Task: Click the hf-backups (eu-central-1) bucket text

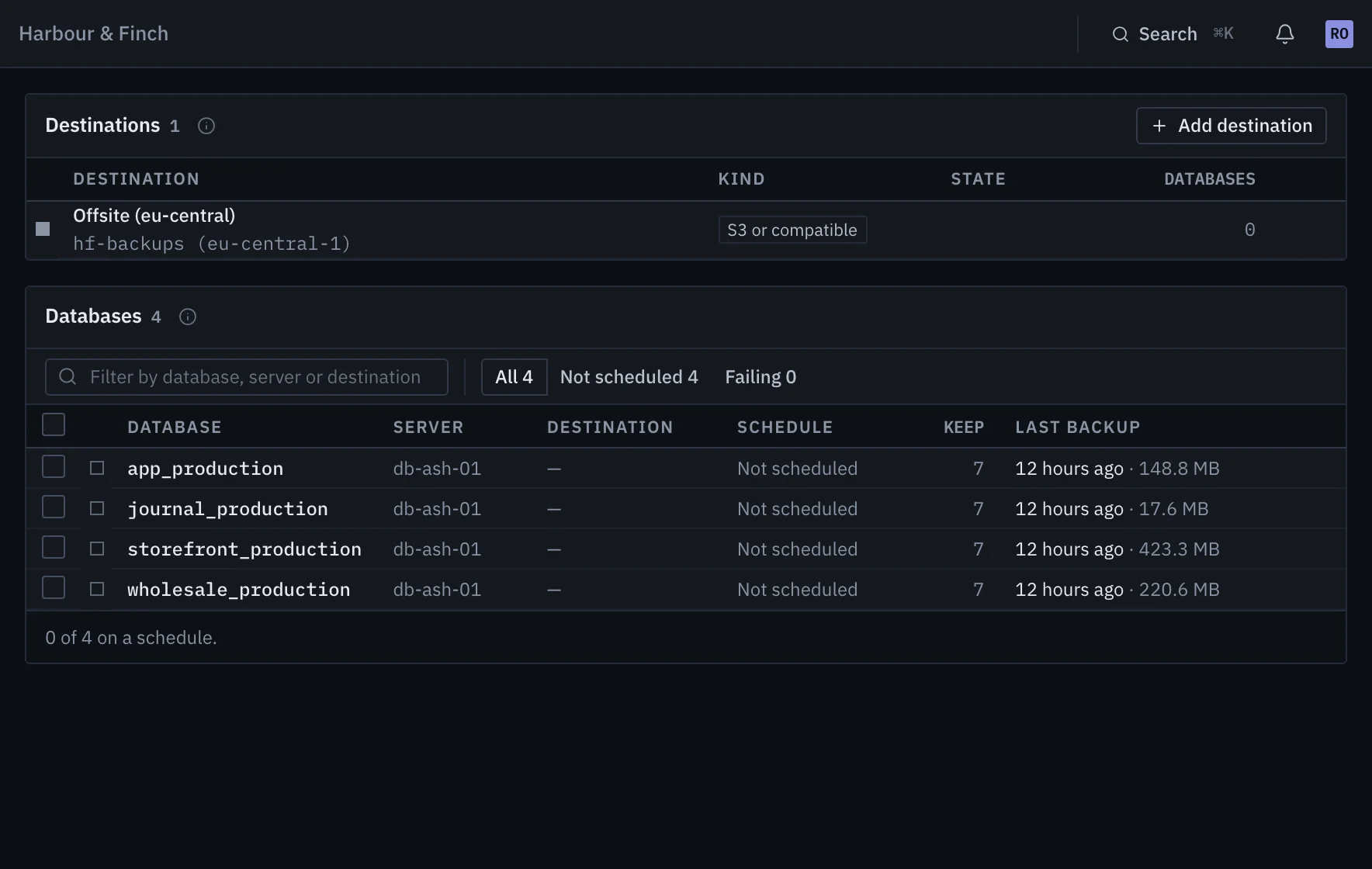Action: [212, 244]
